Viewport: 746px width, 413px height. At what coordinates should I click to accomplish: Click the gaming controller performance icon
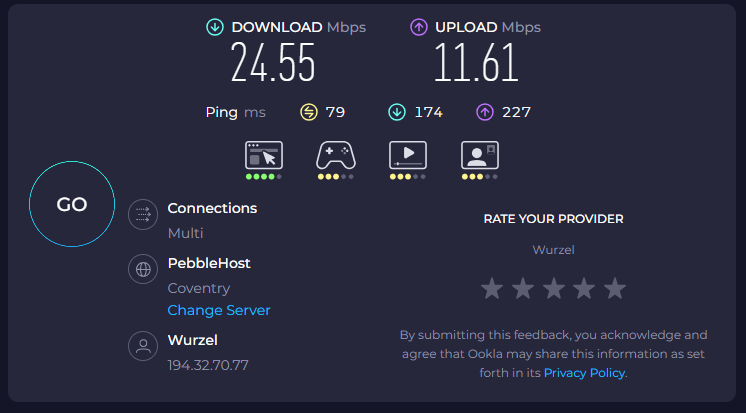(x=335, y=155)
